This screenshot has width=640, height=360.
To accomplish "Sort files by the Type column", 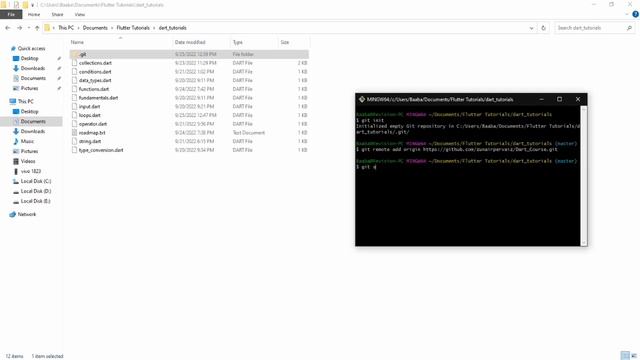I will (238, 42).
